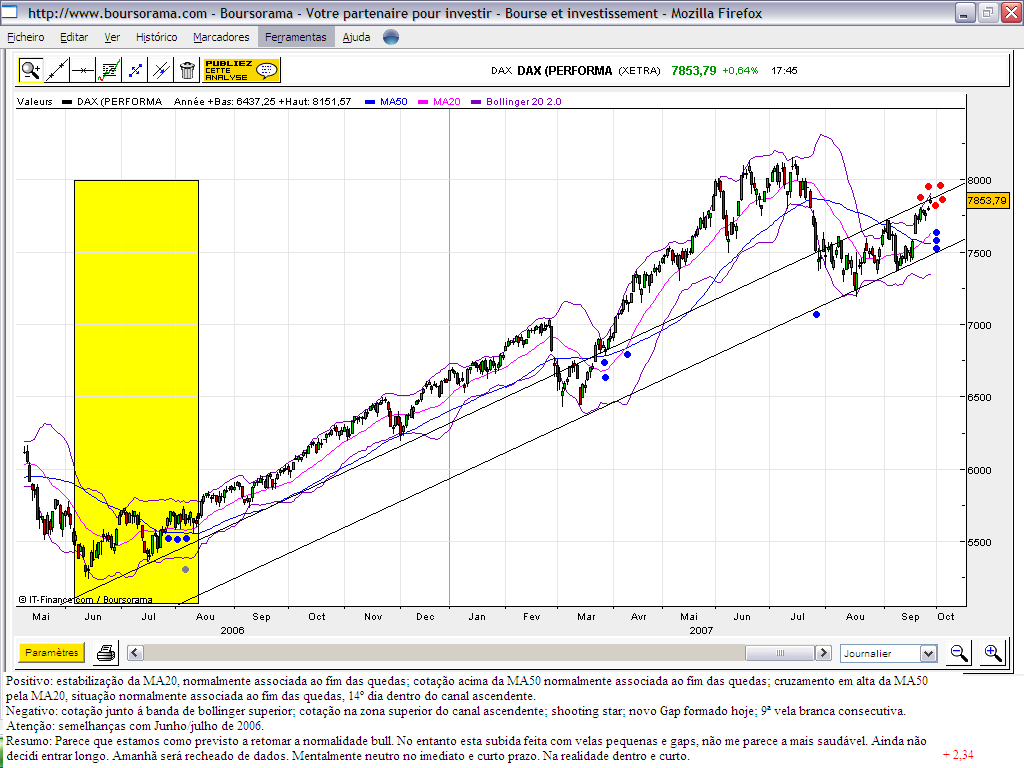Click the green 7853,79 quote in header

point(694,71)
